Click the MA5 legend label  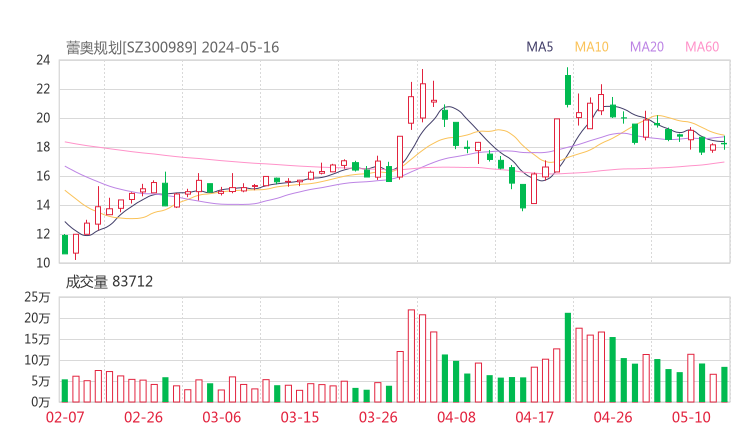(539, 47)
